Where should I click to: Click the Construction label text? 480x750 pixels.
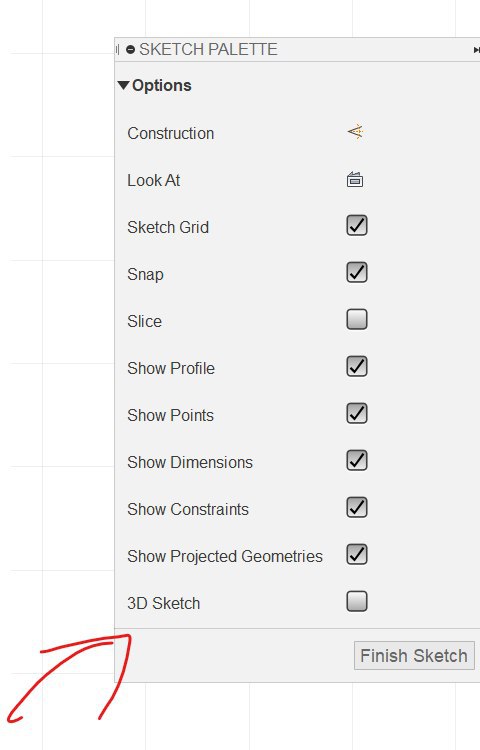click(171, 133)
